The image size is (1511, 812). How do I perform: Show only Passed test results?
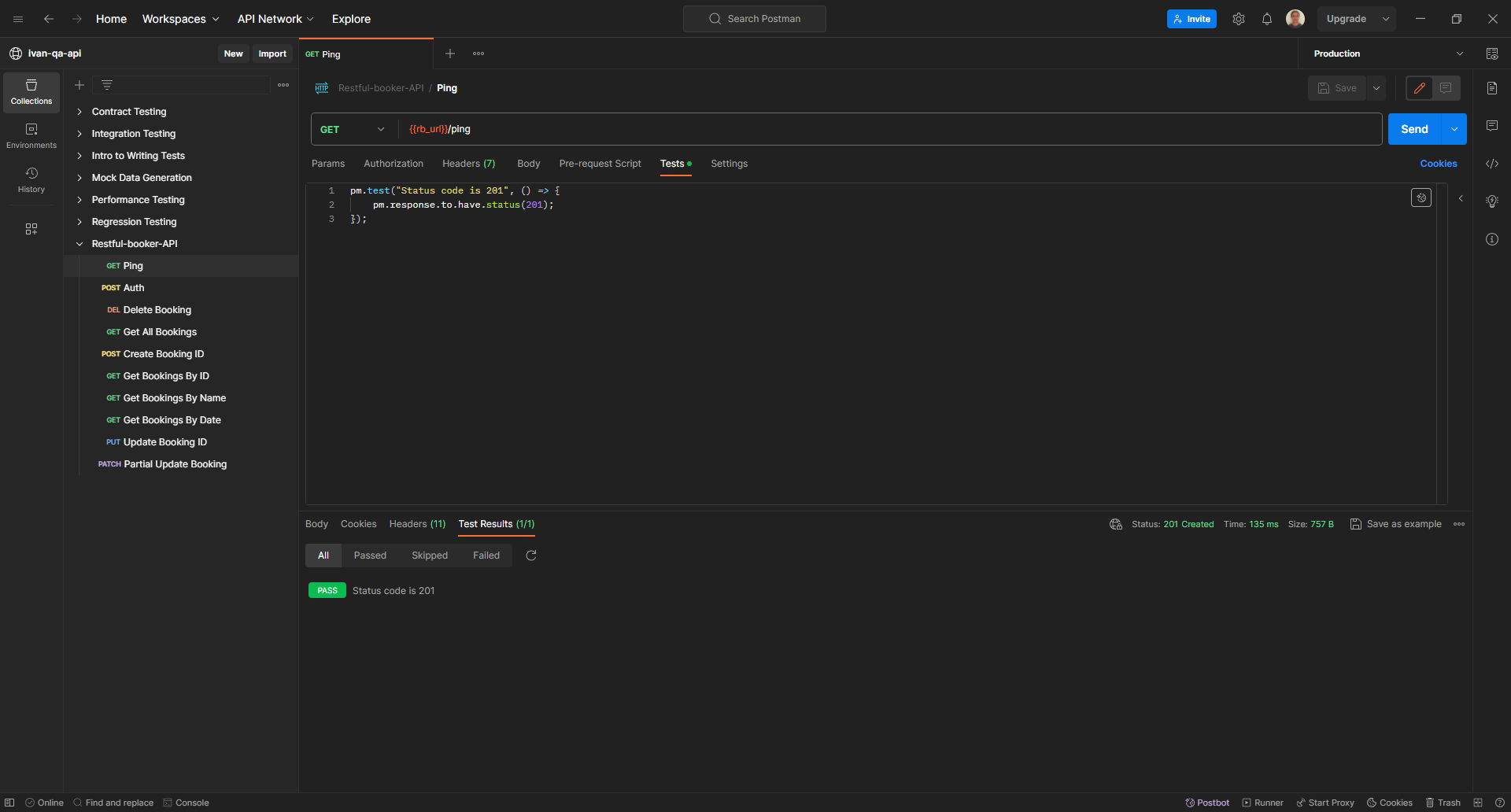click(370, 555)
